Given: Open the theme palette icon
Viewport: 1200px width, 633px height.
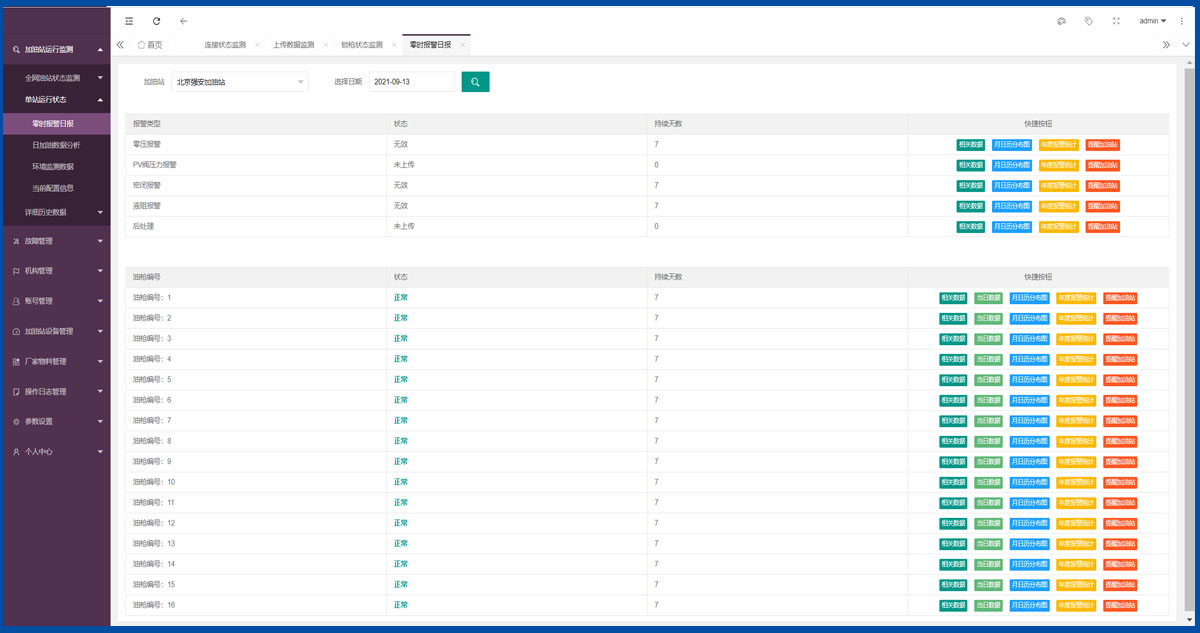Looking at the screenshot, I should (x=1061, y=20).
